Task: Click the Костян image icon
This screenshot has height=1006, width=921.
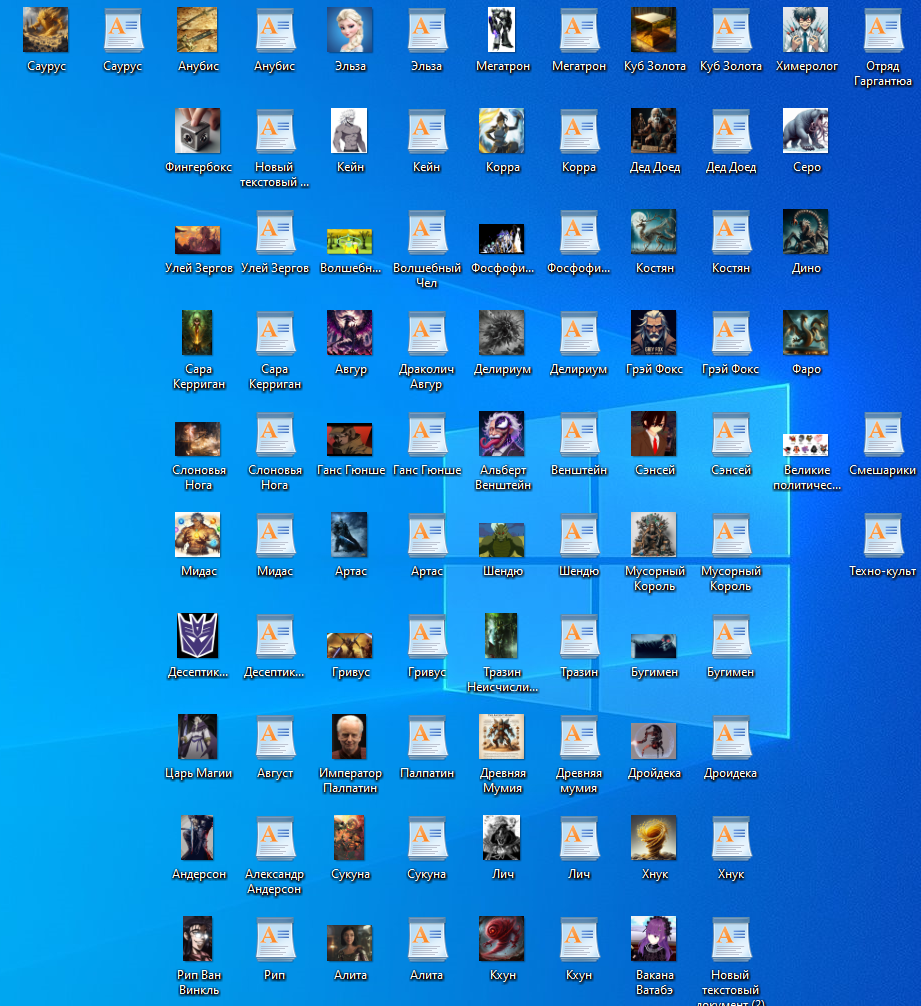Action: [x=654, y=232]
